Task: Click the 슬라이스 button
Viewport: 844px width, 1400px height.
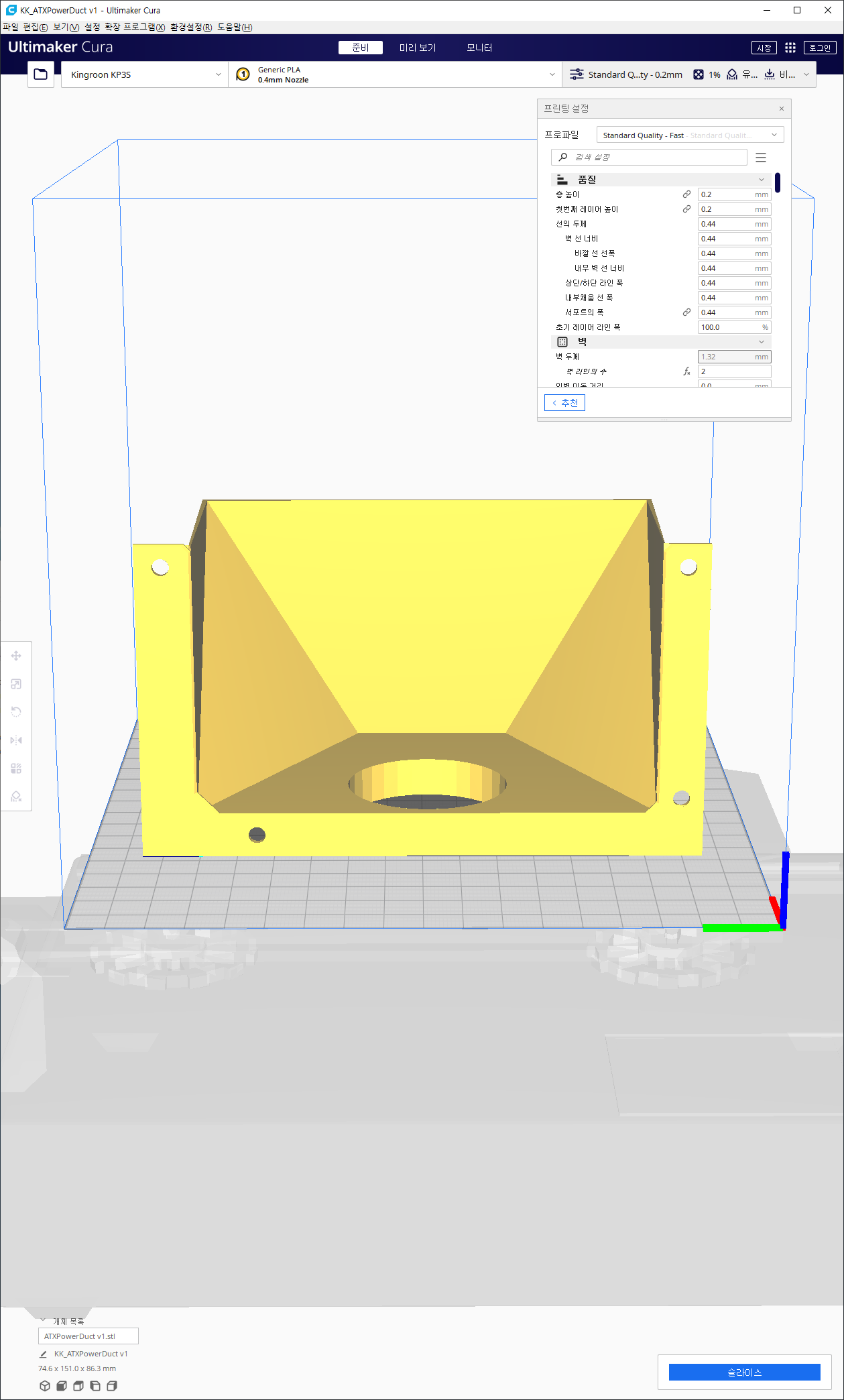Action: 744,1373
